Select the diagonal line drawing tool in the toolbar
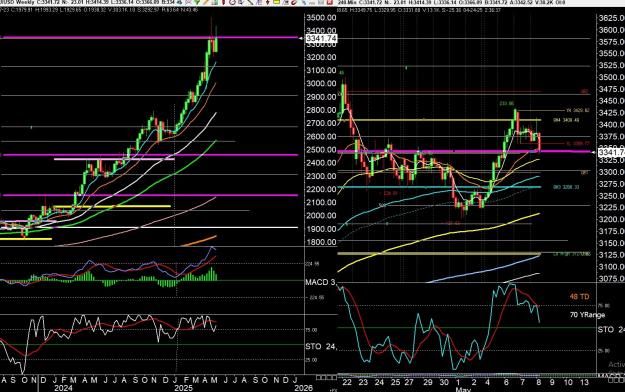625x392 pixels. coord(250,2)
